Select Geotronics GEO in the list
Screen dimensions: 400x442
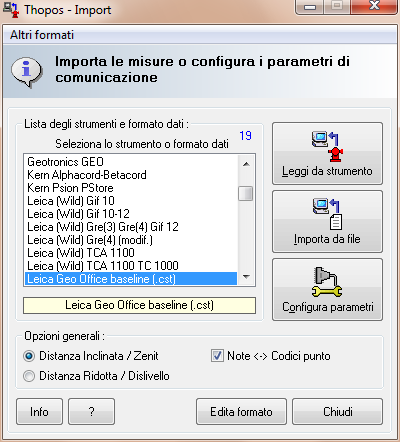[66, 162]
